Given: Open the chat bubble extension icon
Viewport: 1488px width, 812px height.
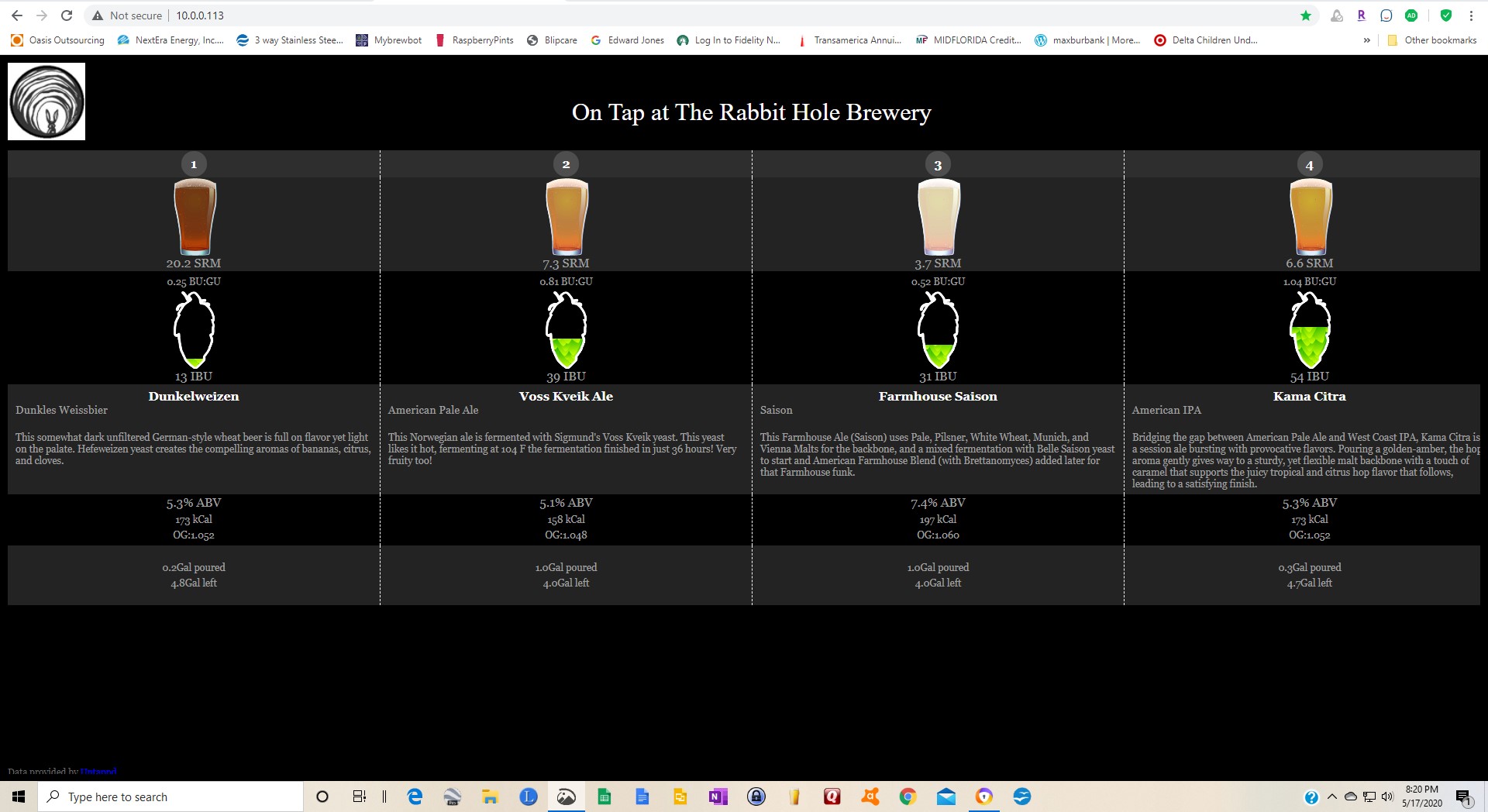Looking at the screenshot, I should pos(1386,15).
